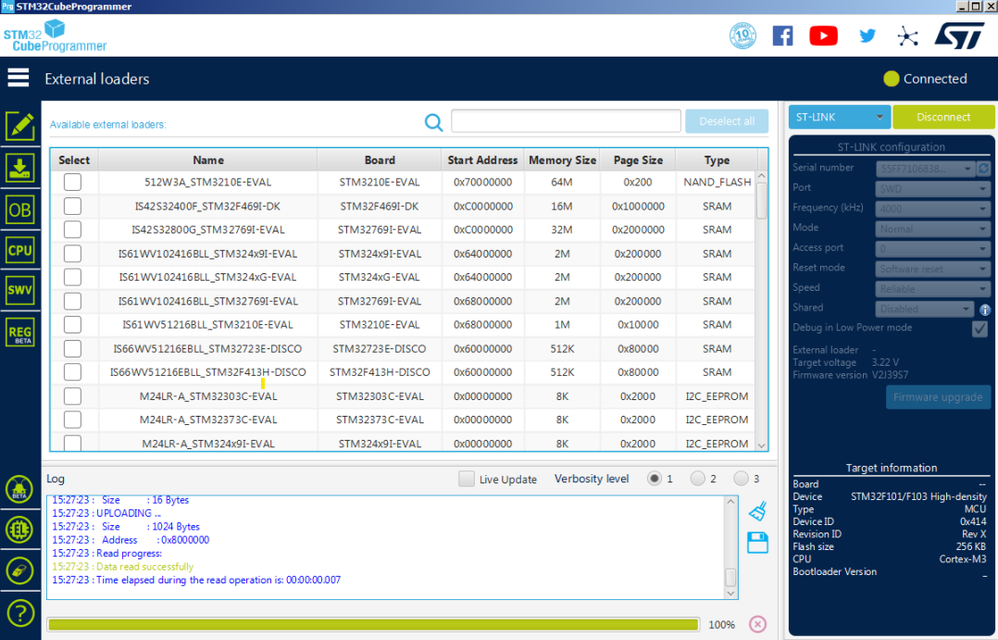Open Erasing & Programming download icon
998x640 pixels.
(20, 168)
